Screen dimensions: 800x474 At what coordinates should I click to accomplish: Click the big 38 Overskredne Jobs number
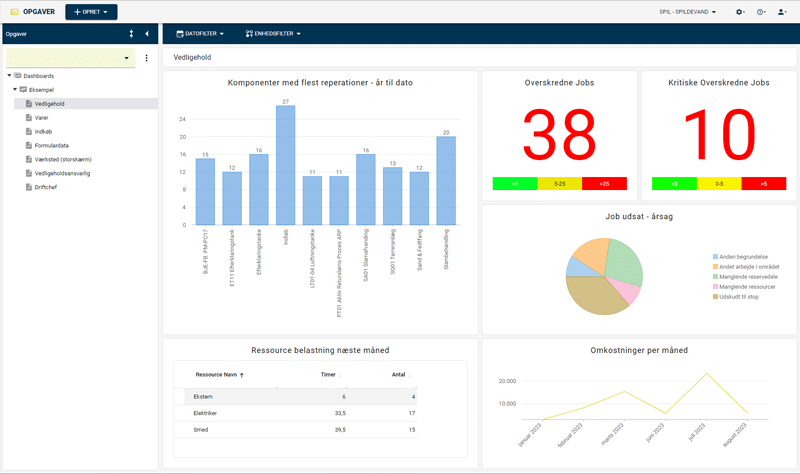[x=559, y=135]
